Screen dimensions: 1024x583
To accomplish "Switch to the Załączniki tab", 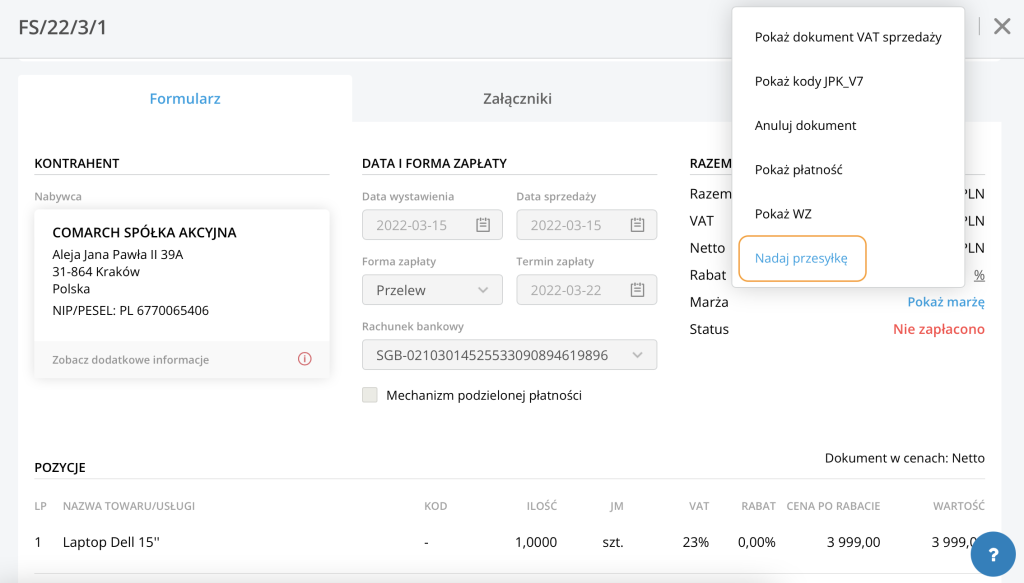I will (x=517, y=99).
